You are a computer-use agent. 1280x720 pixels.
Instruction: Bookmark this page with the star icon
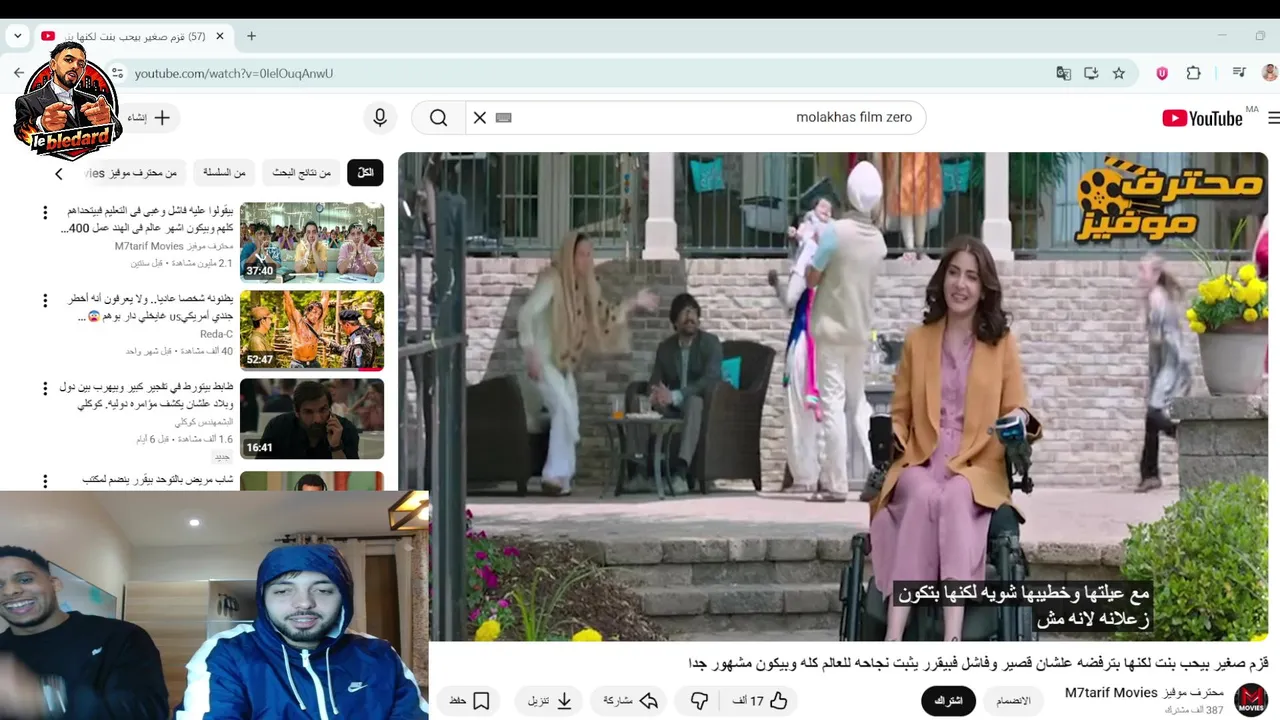[1119, 73]
